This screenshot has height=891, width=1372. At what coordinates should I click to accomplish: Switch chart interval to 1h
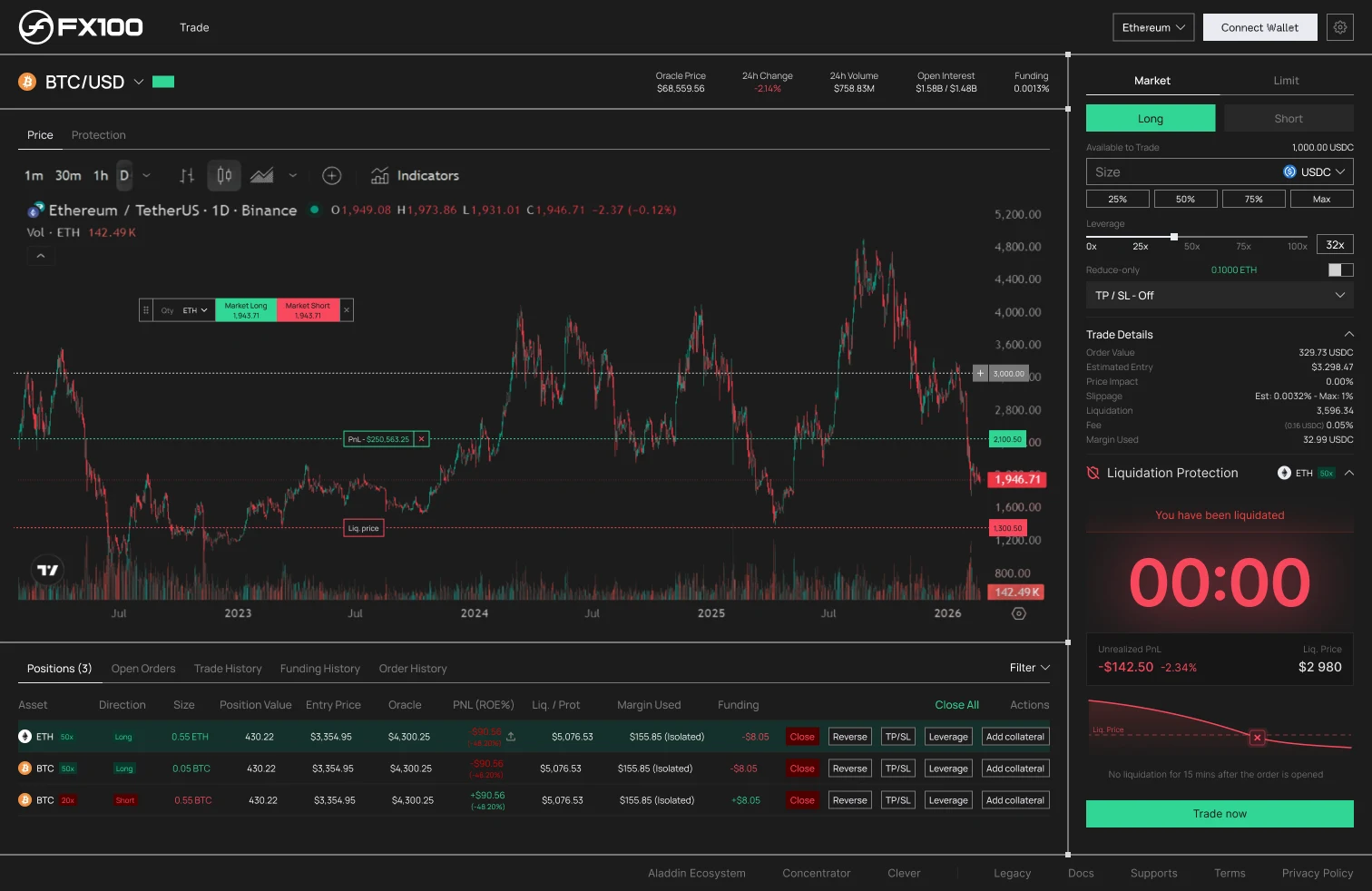pyautogui.click(x=101, y=175)
